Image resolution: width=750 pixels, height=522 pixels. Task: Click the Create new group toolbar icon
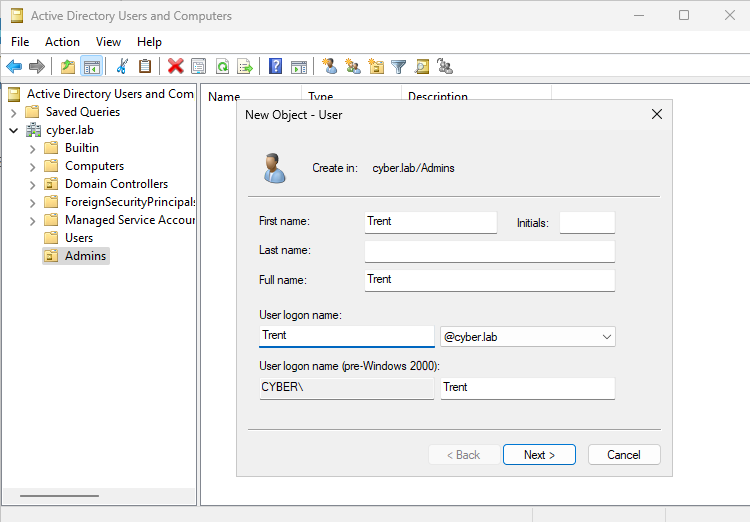pos(353,67)
